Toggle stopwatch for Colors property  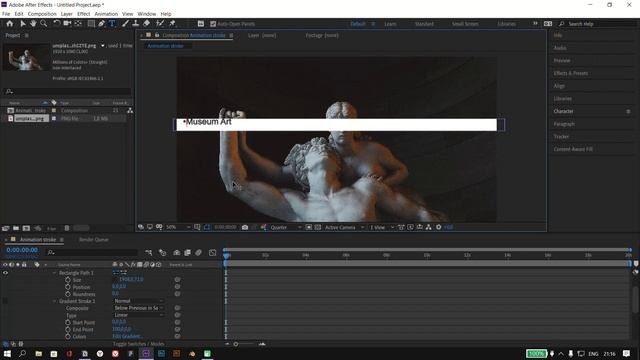pos(68,336)
